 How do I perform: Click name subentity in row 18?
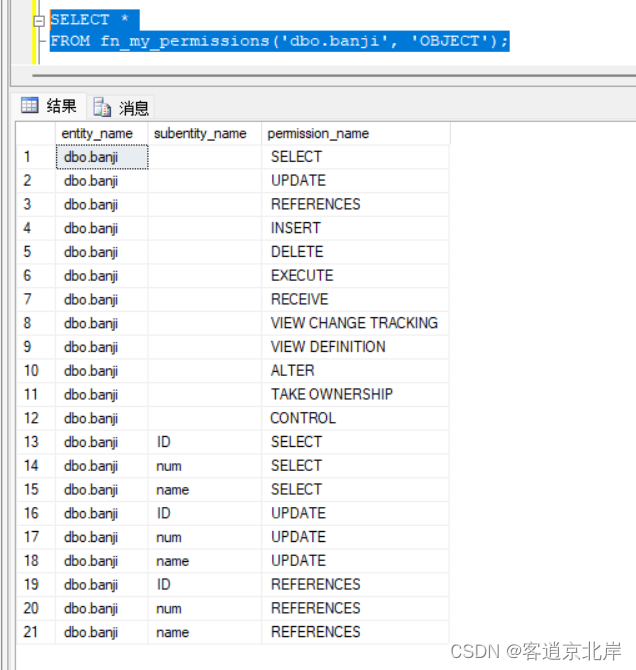coord(205,561)
